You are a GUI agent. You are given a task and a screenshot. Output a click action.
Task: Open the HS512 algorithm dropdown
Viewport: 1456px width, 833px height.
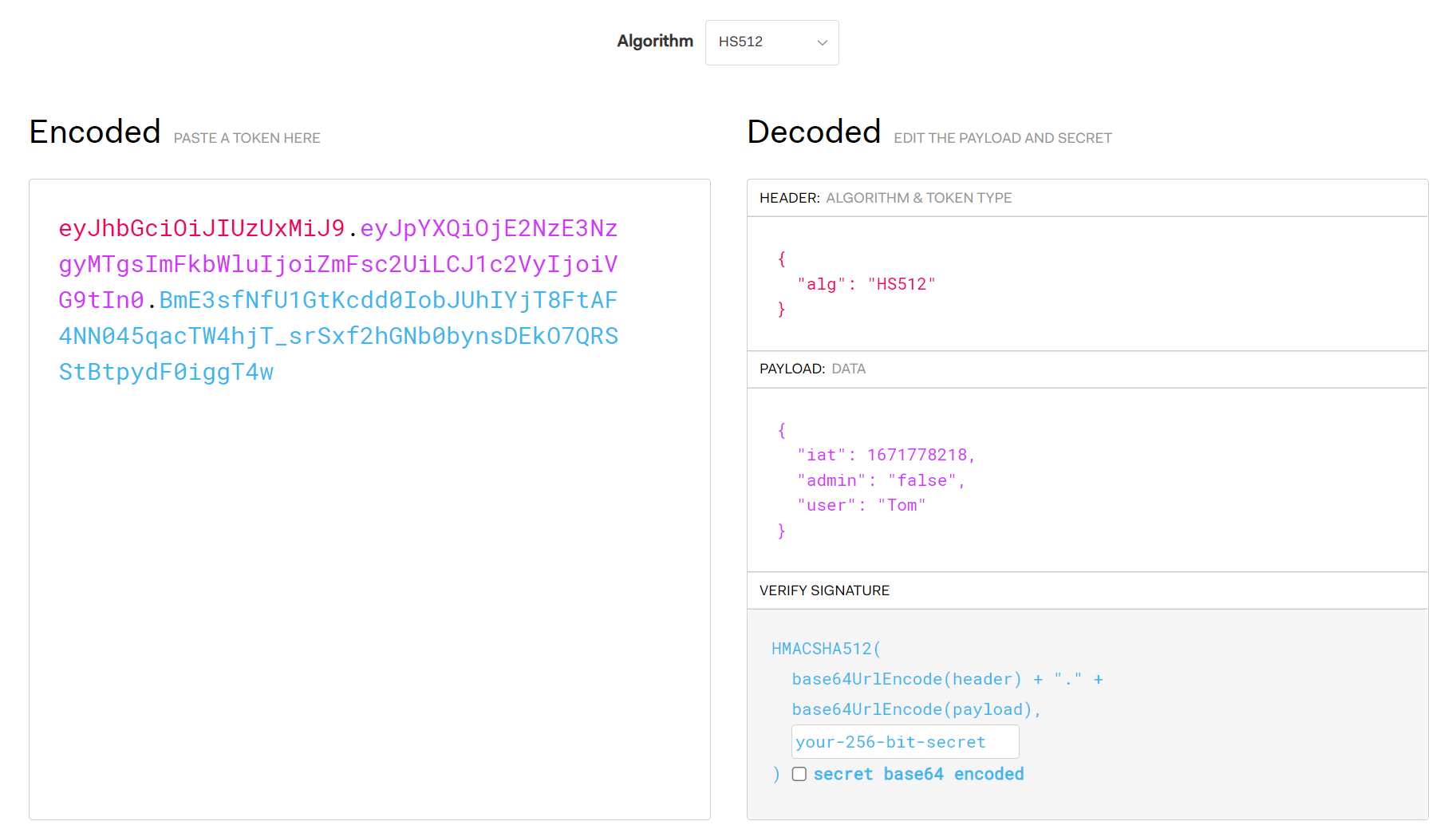pyautogui.click(x=771, y=42)
